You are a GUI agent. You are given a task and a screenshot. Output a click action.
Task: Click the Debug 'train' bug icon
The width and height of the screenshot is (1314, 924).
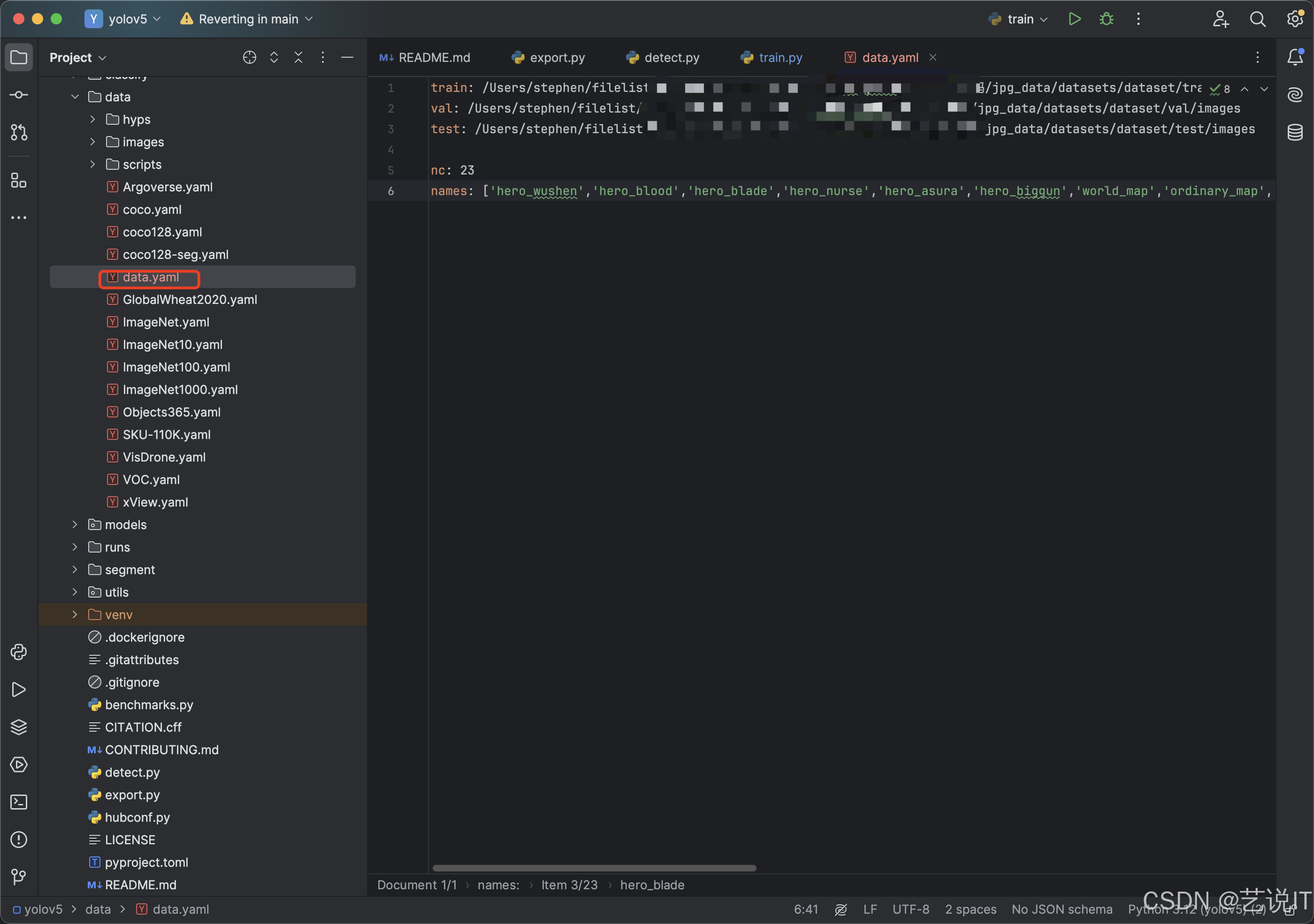[1106, 19]
